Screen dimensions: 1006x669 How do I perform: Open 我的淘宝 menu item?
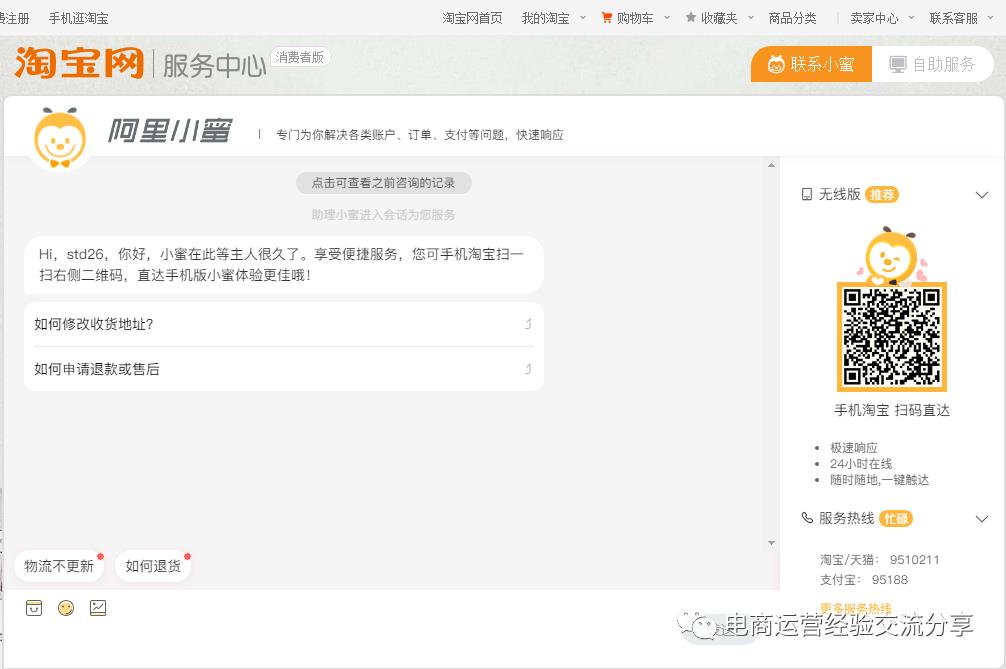pyautogui.click(x=545, y=18)
